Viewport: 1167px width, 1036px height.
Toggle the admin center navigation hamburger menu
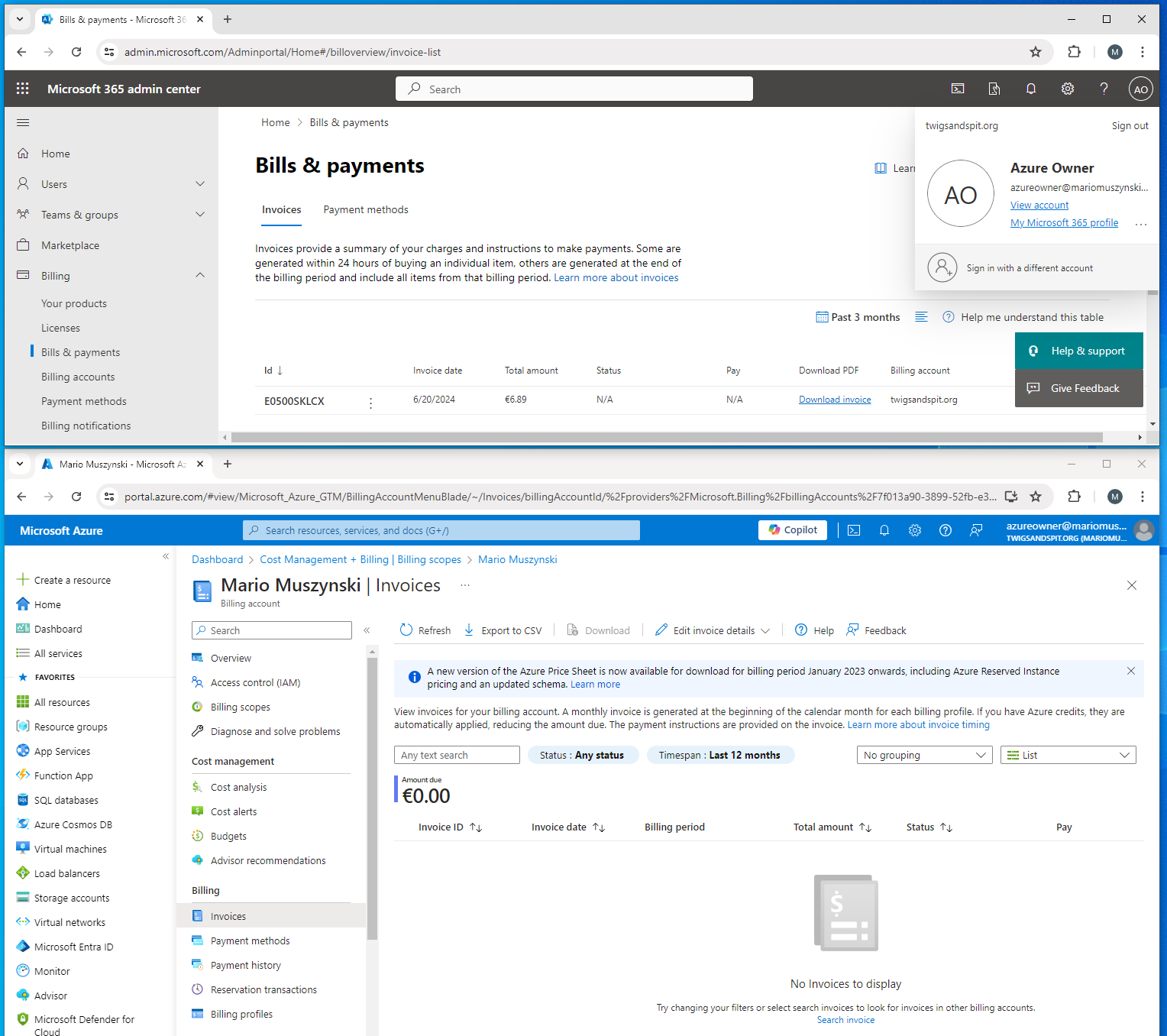[23, 122]
